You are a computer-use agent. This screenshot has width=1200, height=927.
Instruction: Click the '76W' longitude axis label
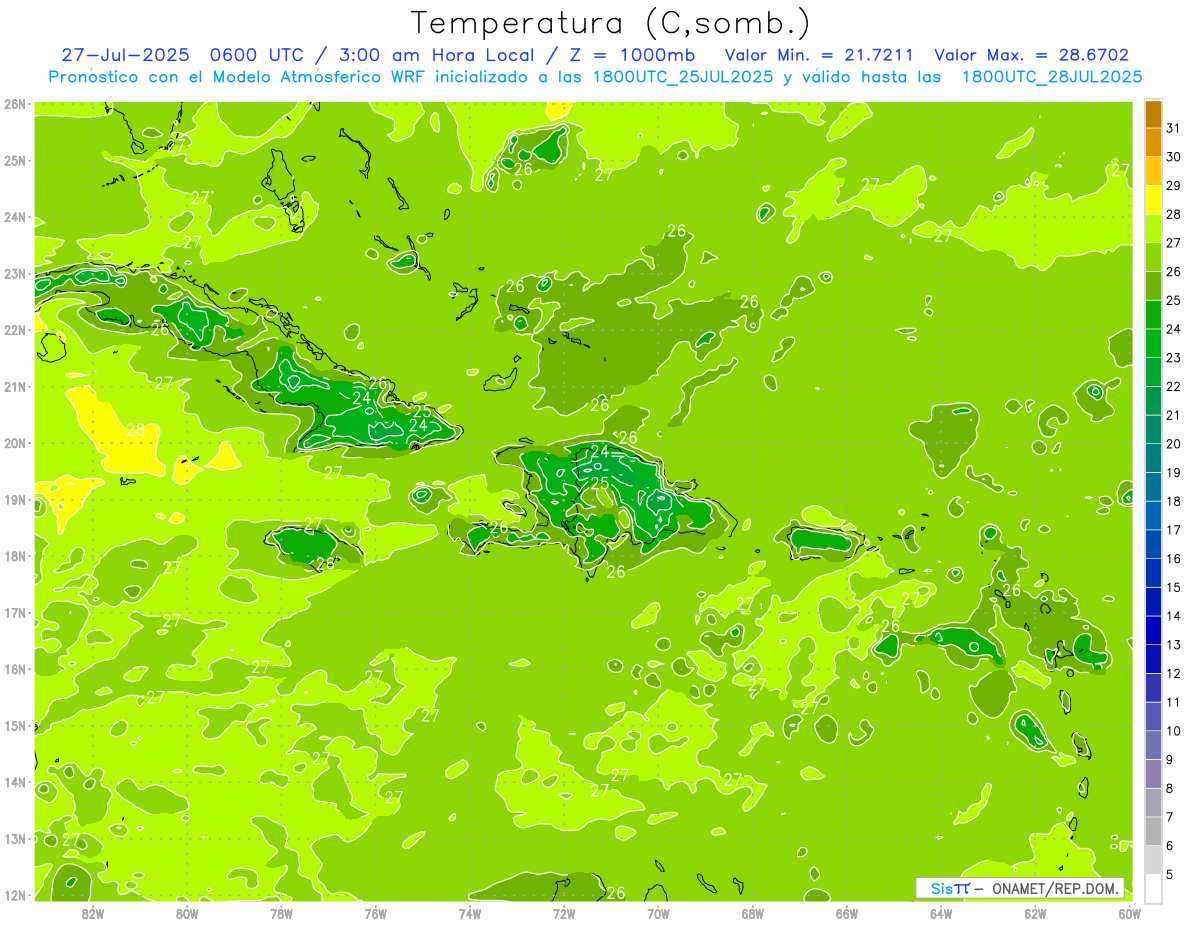pyautogui.click(x=376, y=914)
